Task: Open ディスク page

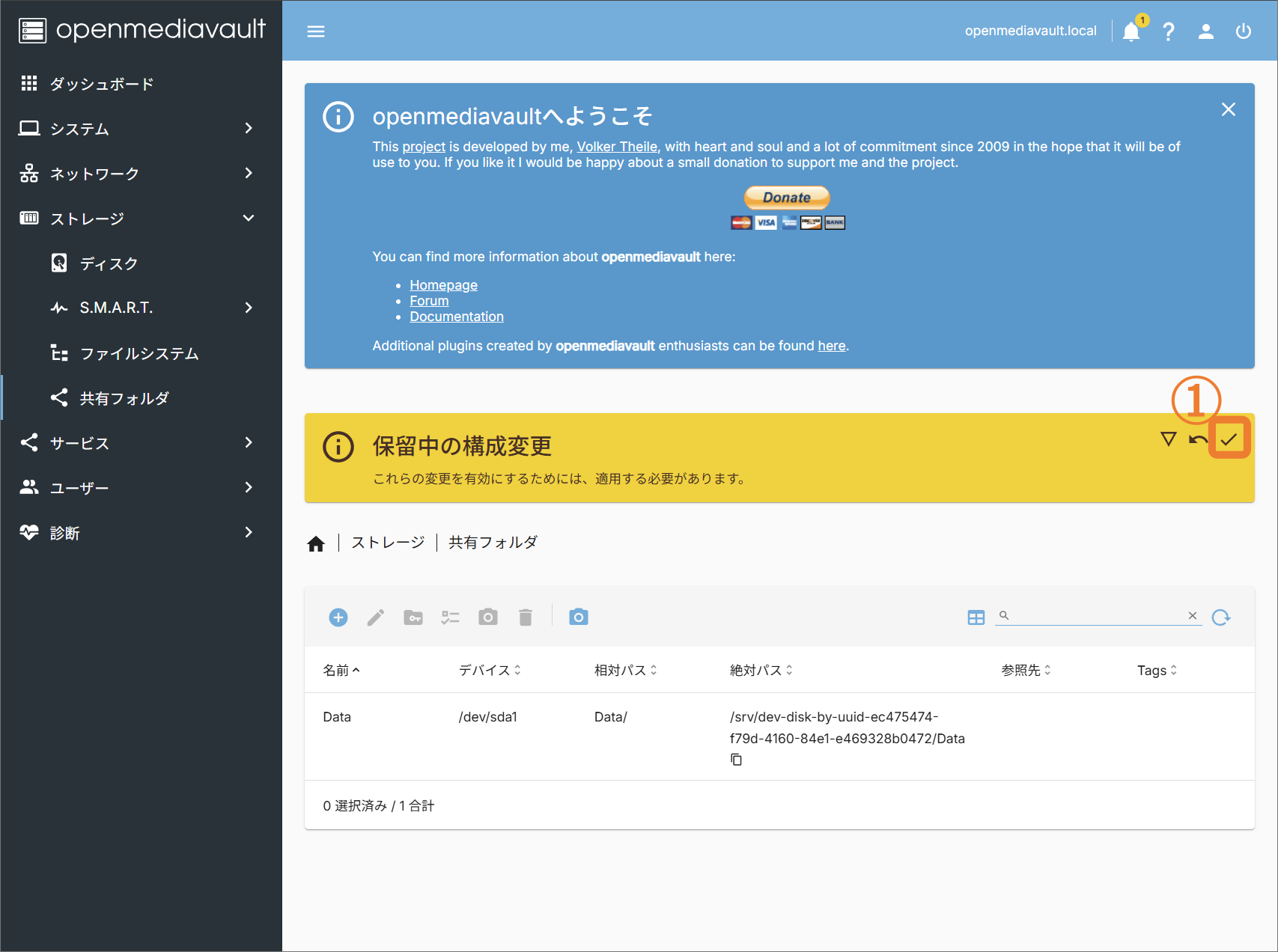Action: 141,263
